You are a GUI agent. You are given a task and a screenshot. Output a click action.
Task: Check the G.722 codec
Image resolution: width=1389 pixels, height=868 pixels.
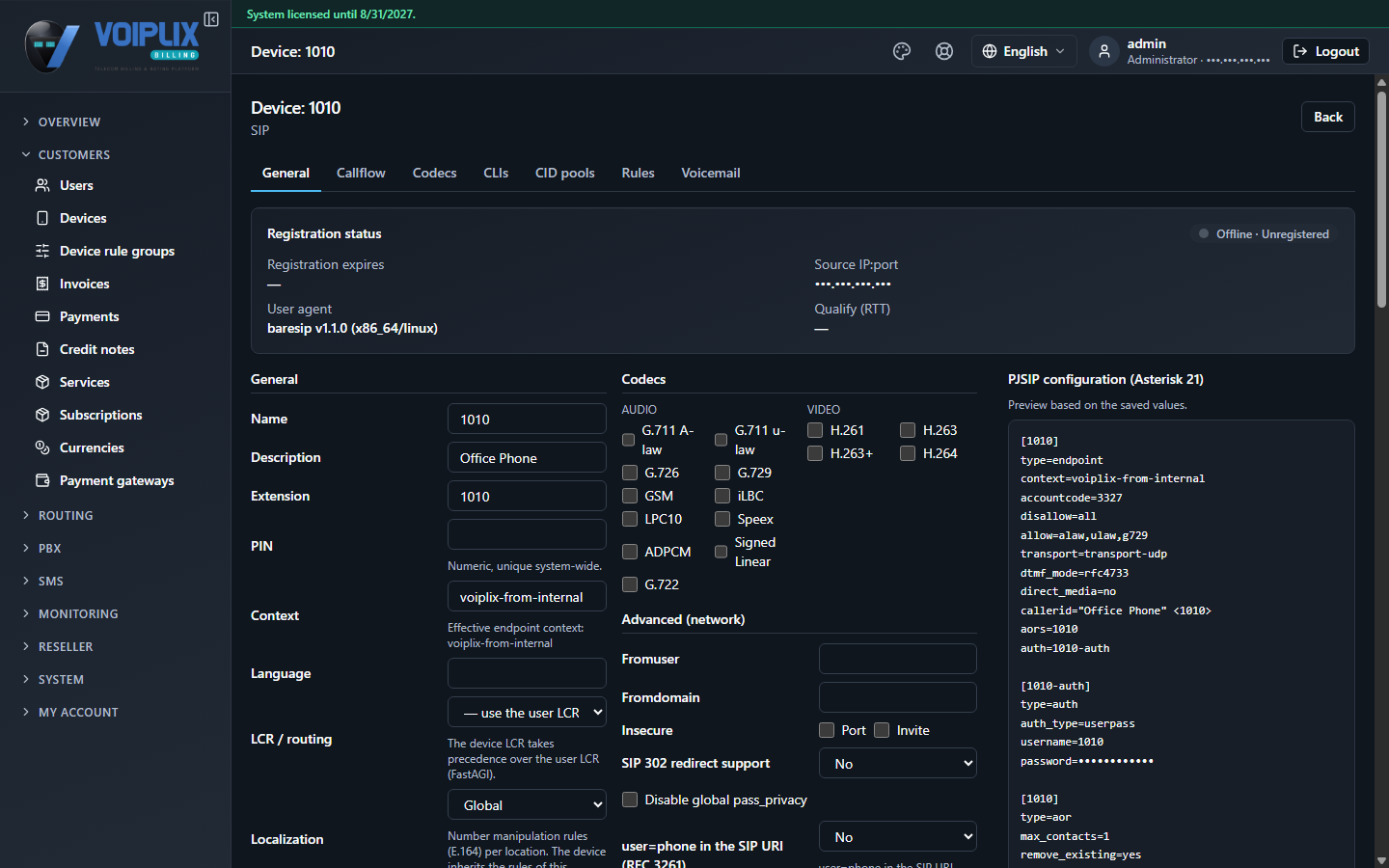click(x=630, y=584)
